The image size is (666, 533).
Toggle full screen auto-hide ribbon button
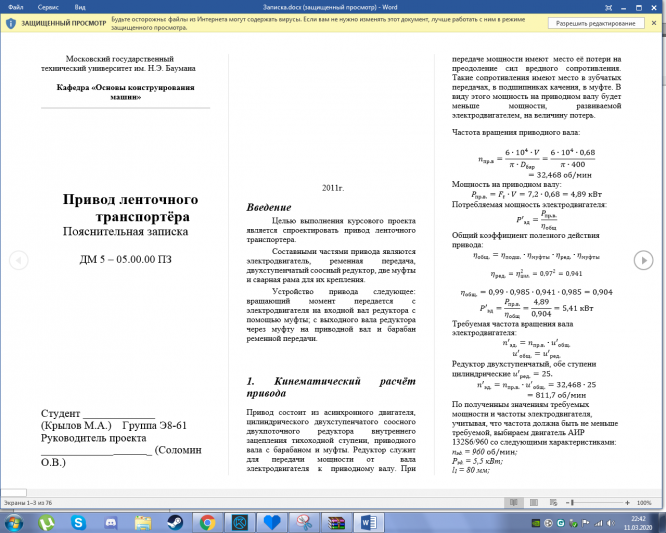point(609,8)
